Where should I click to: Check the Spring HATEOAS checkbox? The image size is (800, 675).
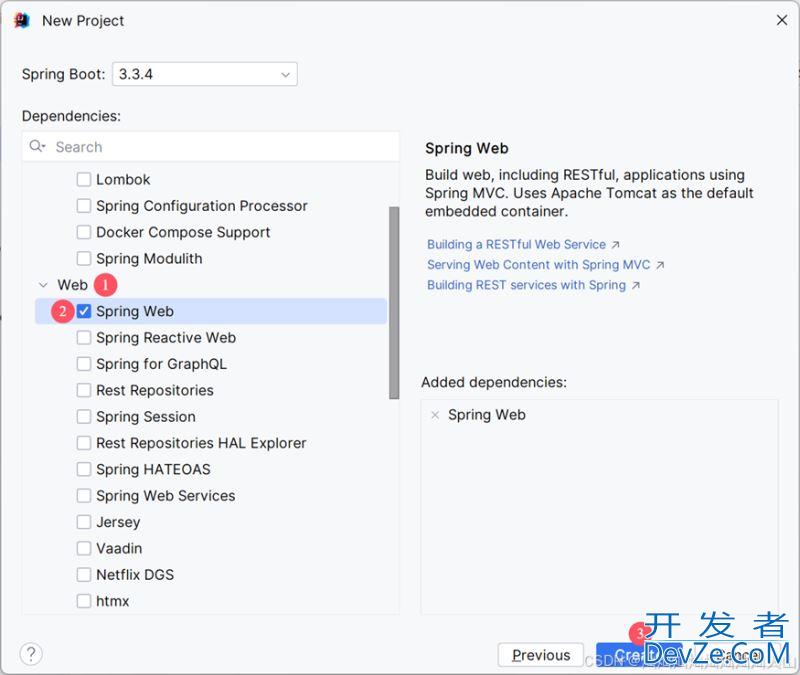coord(84,469)
